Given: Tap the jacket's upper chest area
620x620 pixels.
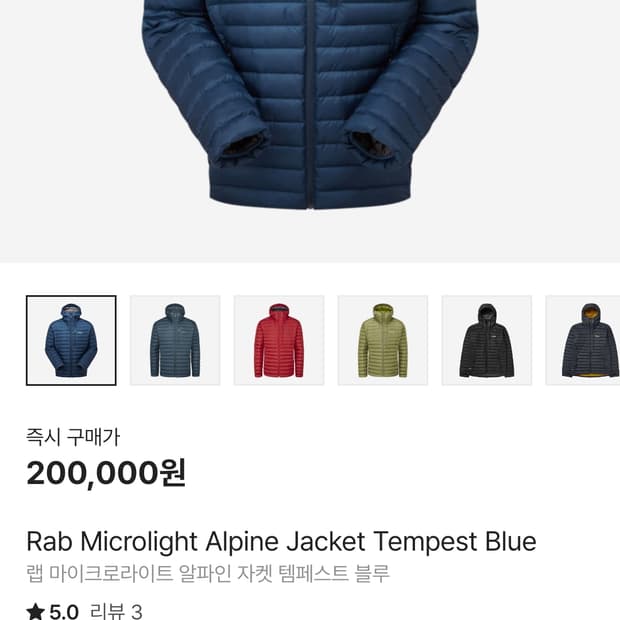Looking at the screenshot, I should (x=311, y=24).
